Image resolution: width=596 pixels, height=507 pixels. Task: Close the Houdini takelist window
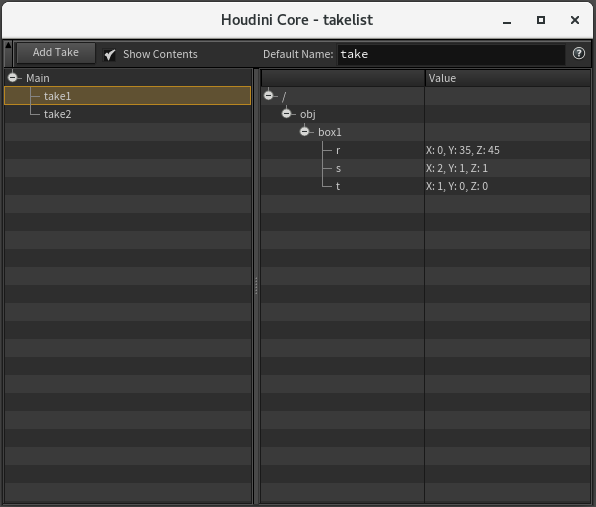(x=575, y=20)
